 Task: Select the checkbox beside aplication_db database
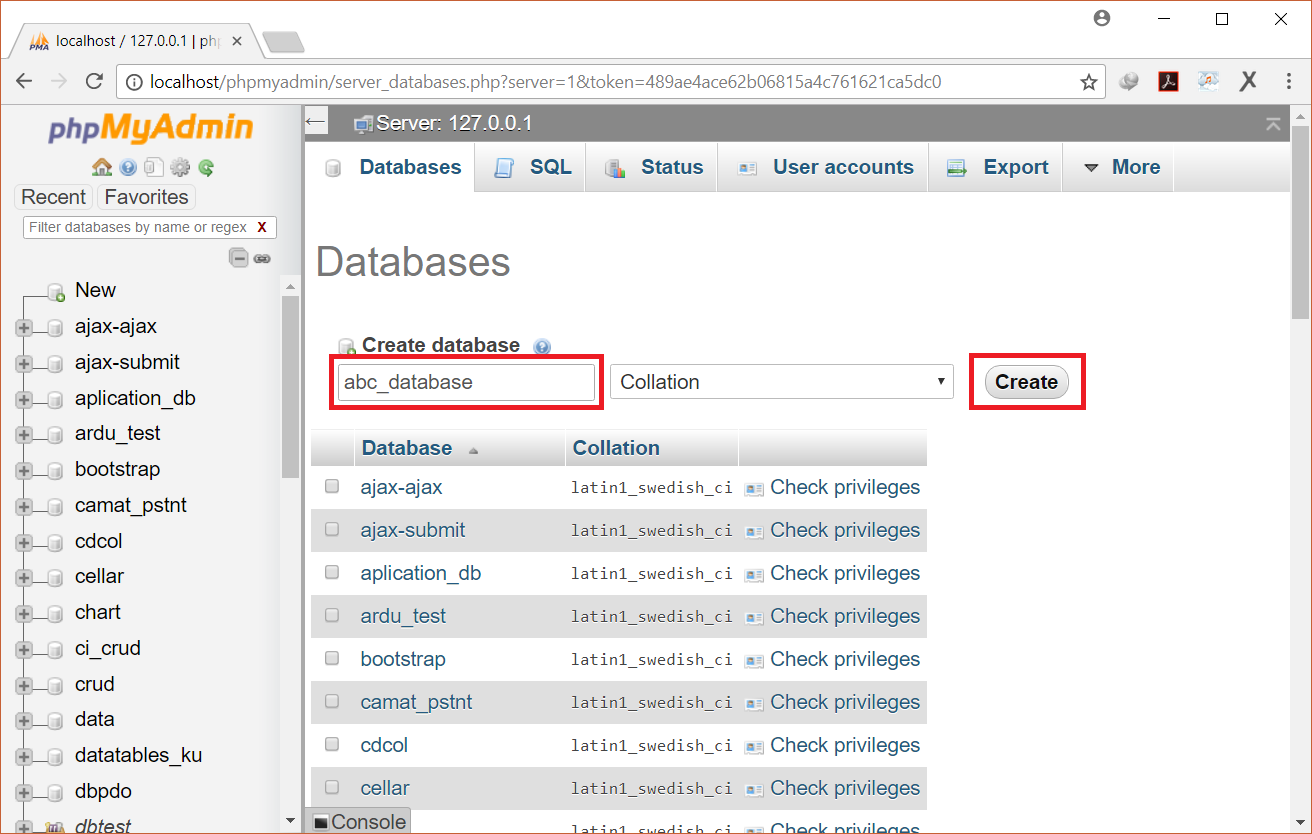click(x=331, y=573)
